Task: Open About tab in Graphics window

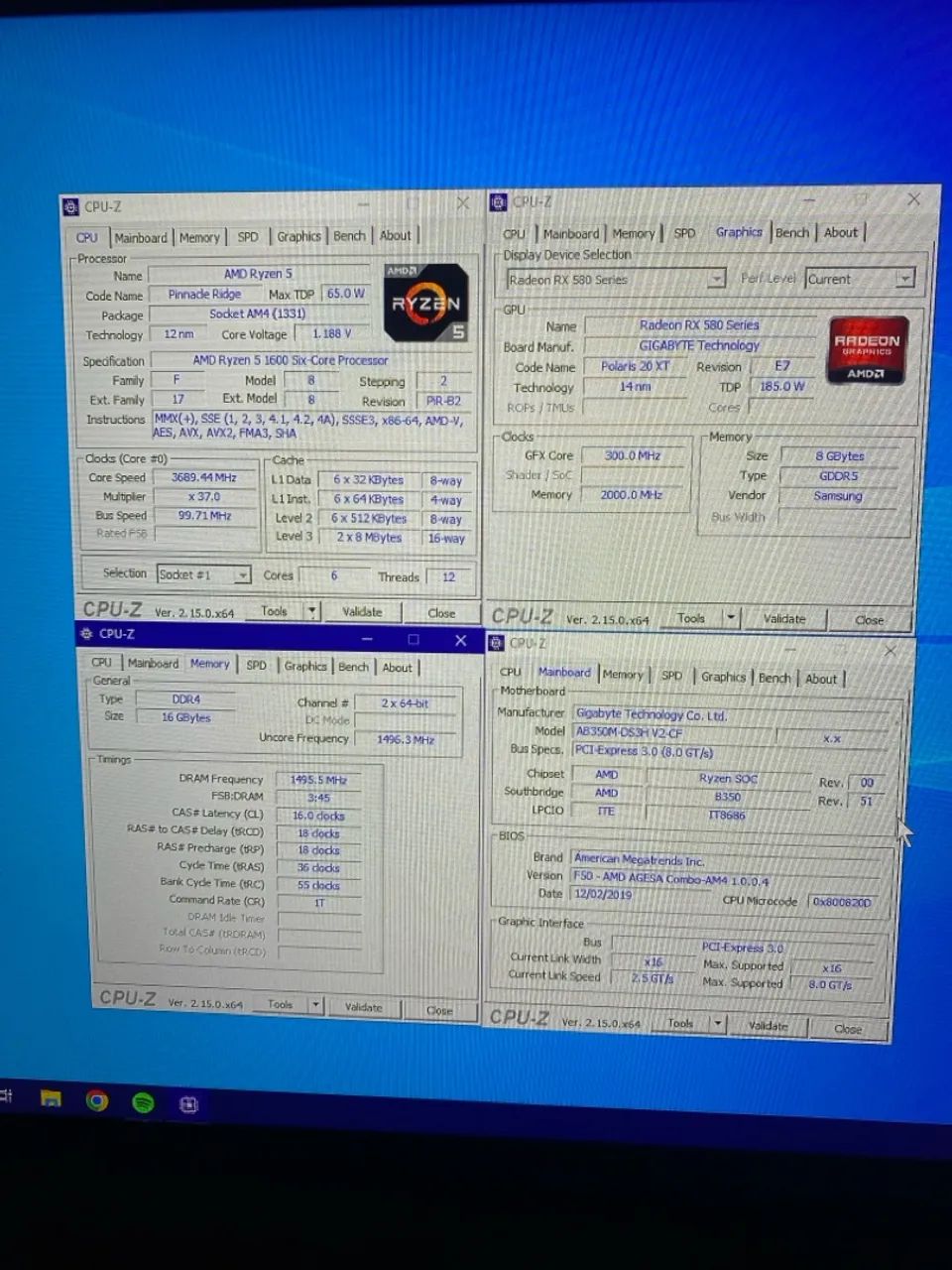Action: point(841,232)
